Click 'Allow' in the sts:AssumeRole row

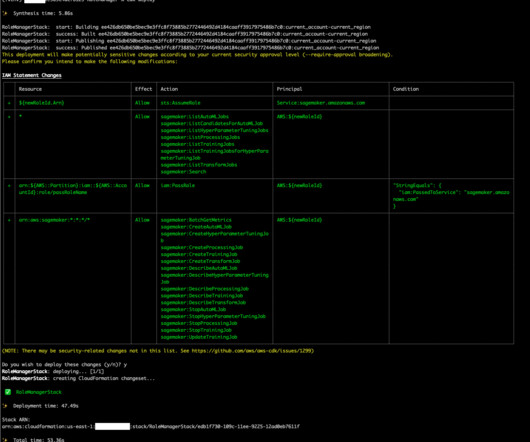(x=142, y=103)
